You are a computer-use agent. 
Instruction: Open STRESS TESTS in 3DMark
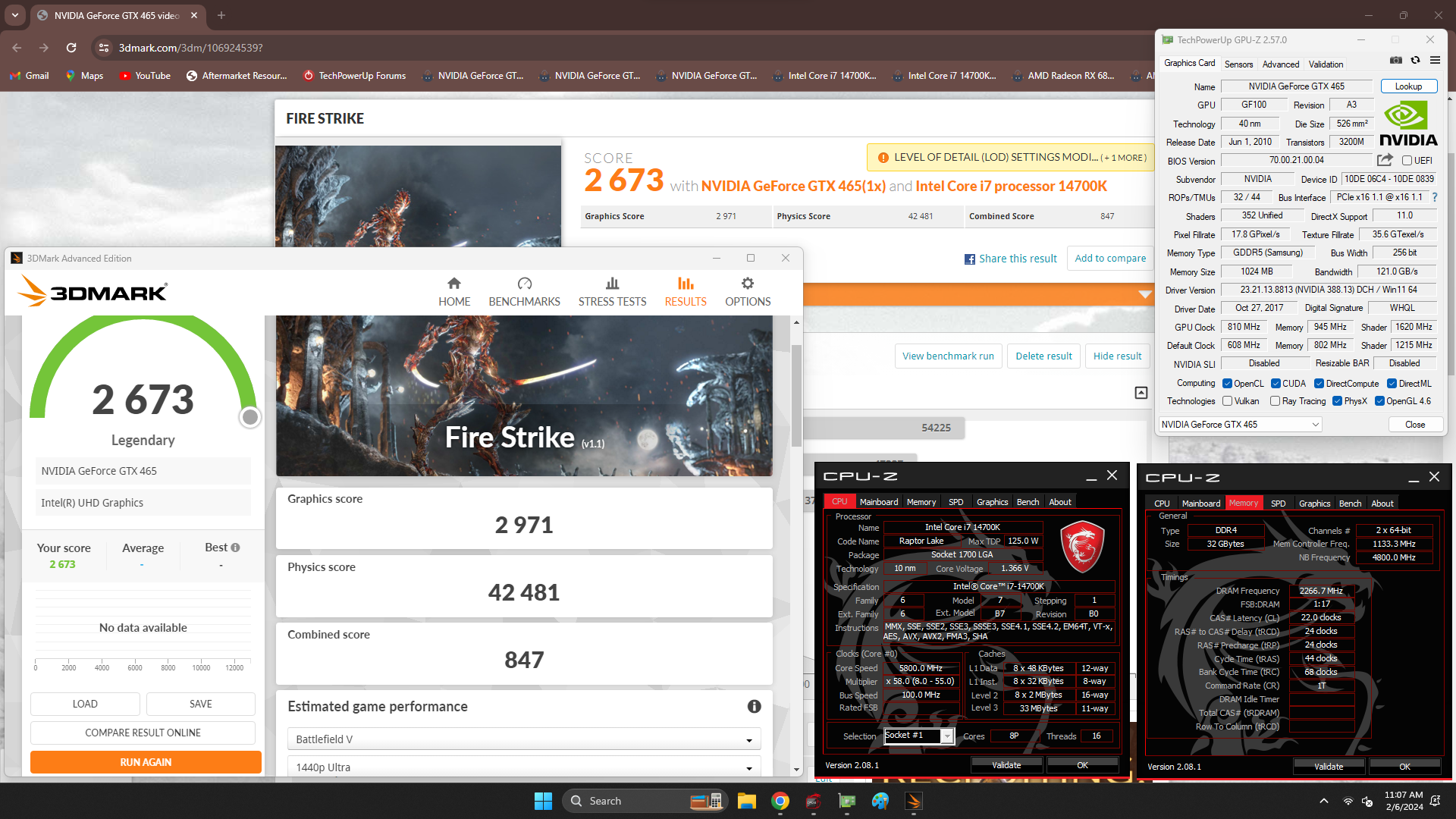(x=612, y=292)
